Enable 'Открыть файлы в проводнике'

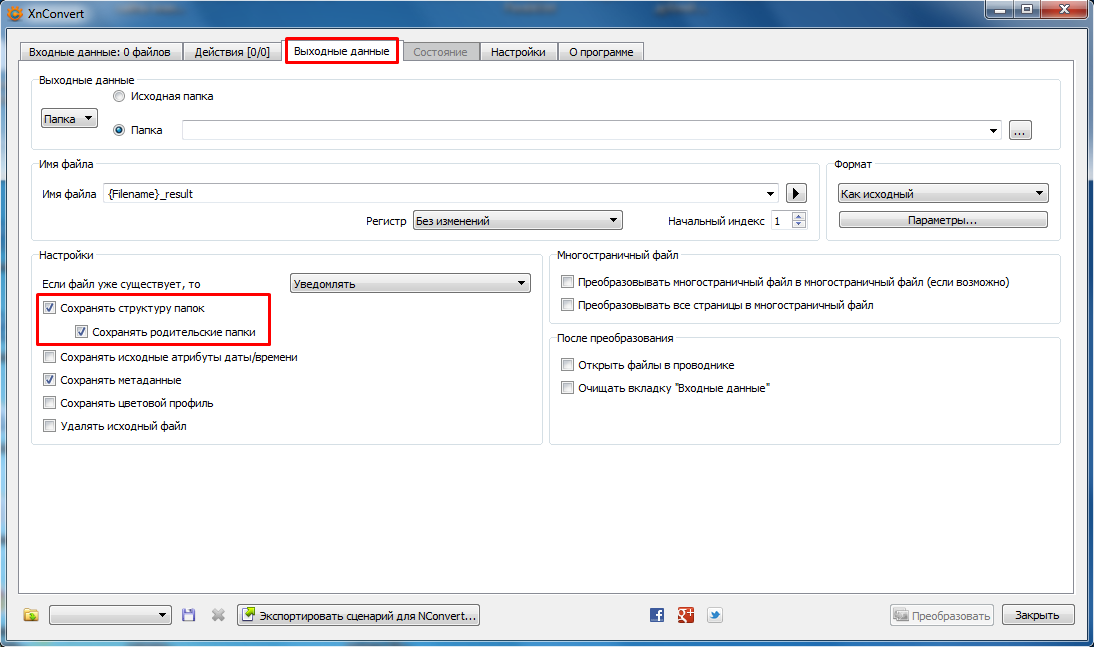tap(567, 364)
